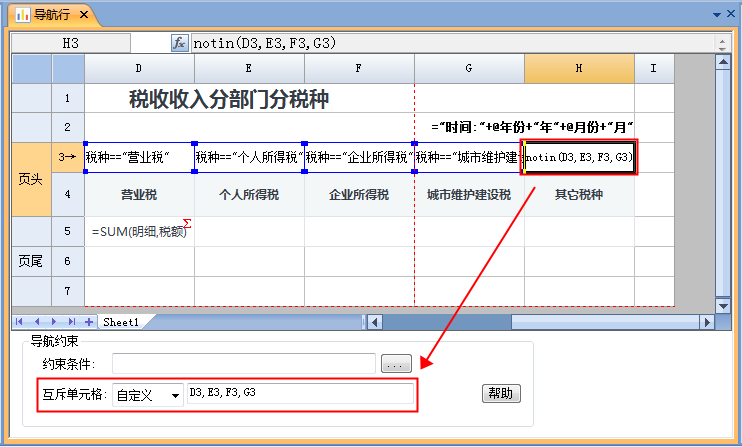Click the cell name box showing H3
Image resolution: width=742 pixels, height=447 pixels.
70,43
